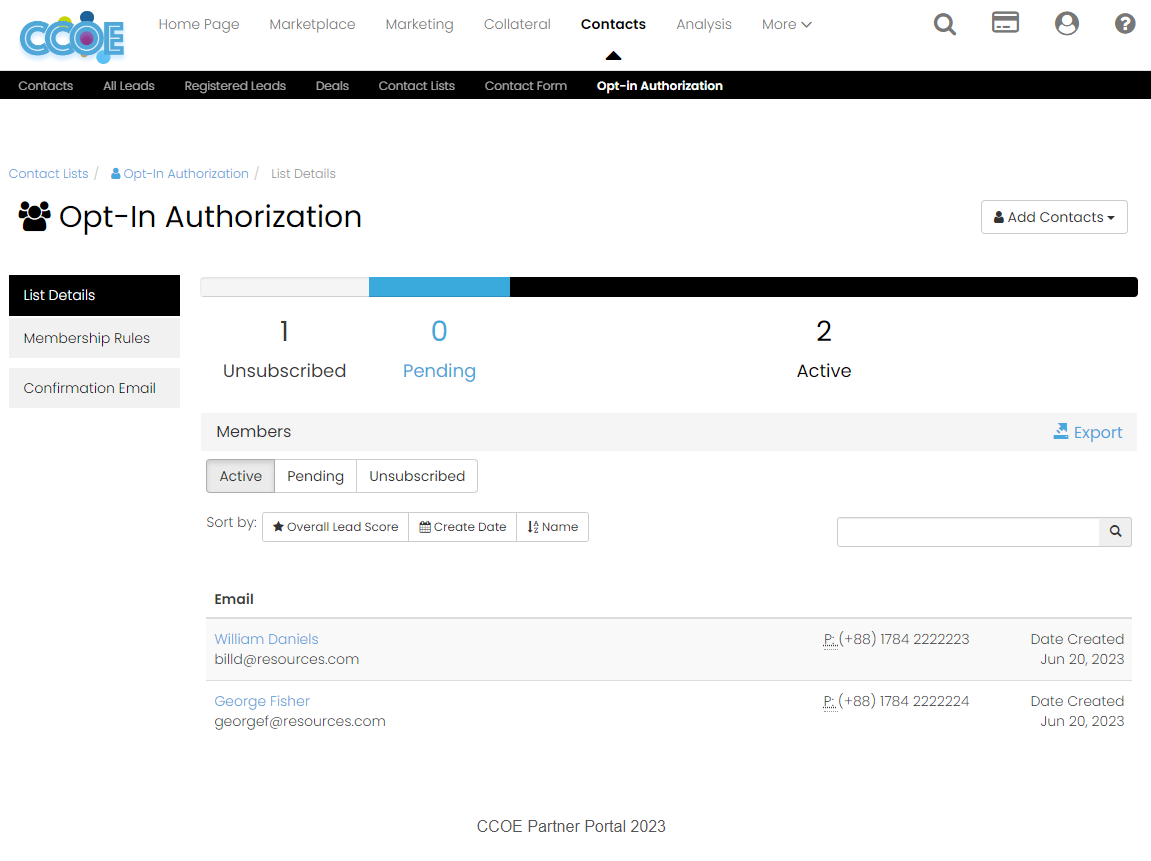This screenshot has width=1151, height=861.
Task: Open the user account profile icon
Action: (1066, 23)
